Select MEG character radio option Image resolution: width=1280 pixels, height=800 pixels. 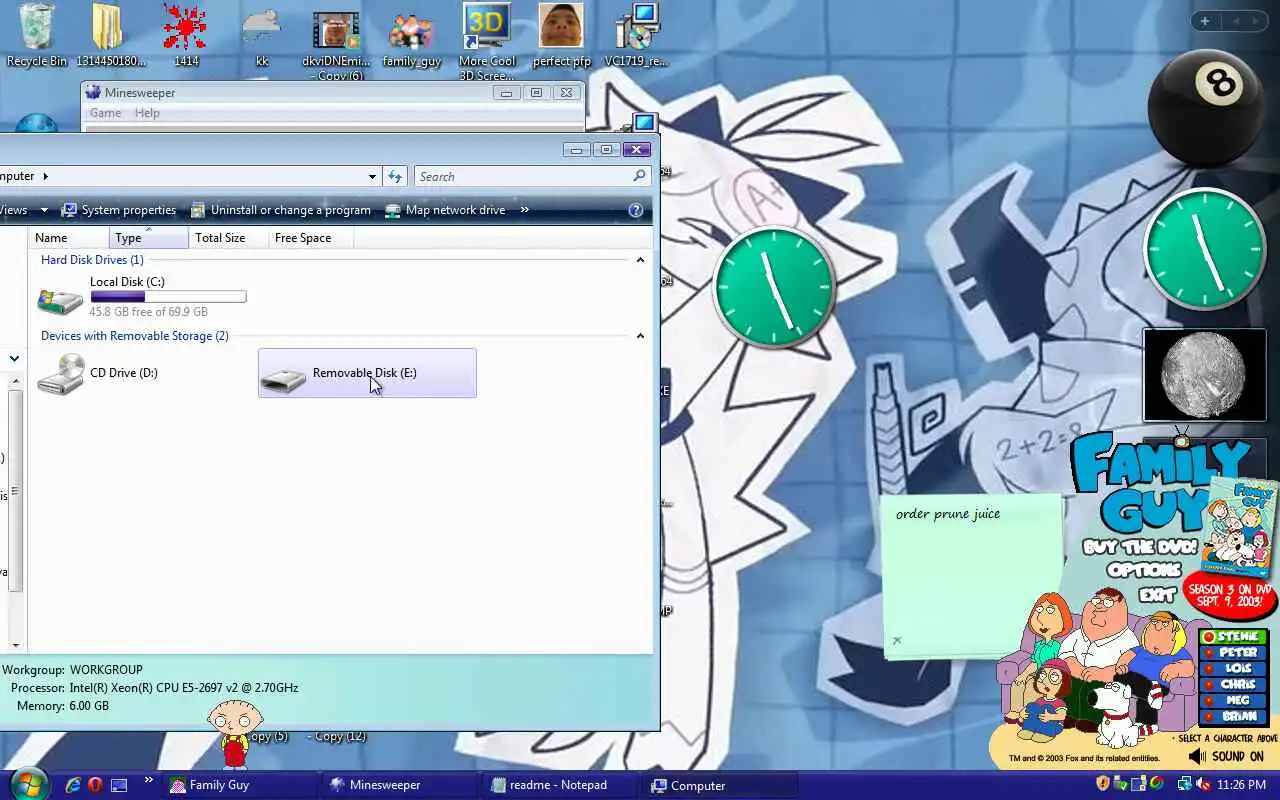(1233, 701)
